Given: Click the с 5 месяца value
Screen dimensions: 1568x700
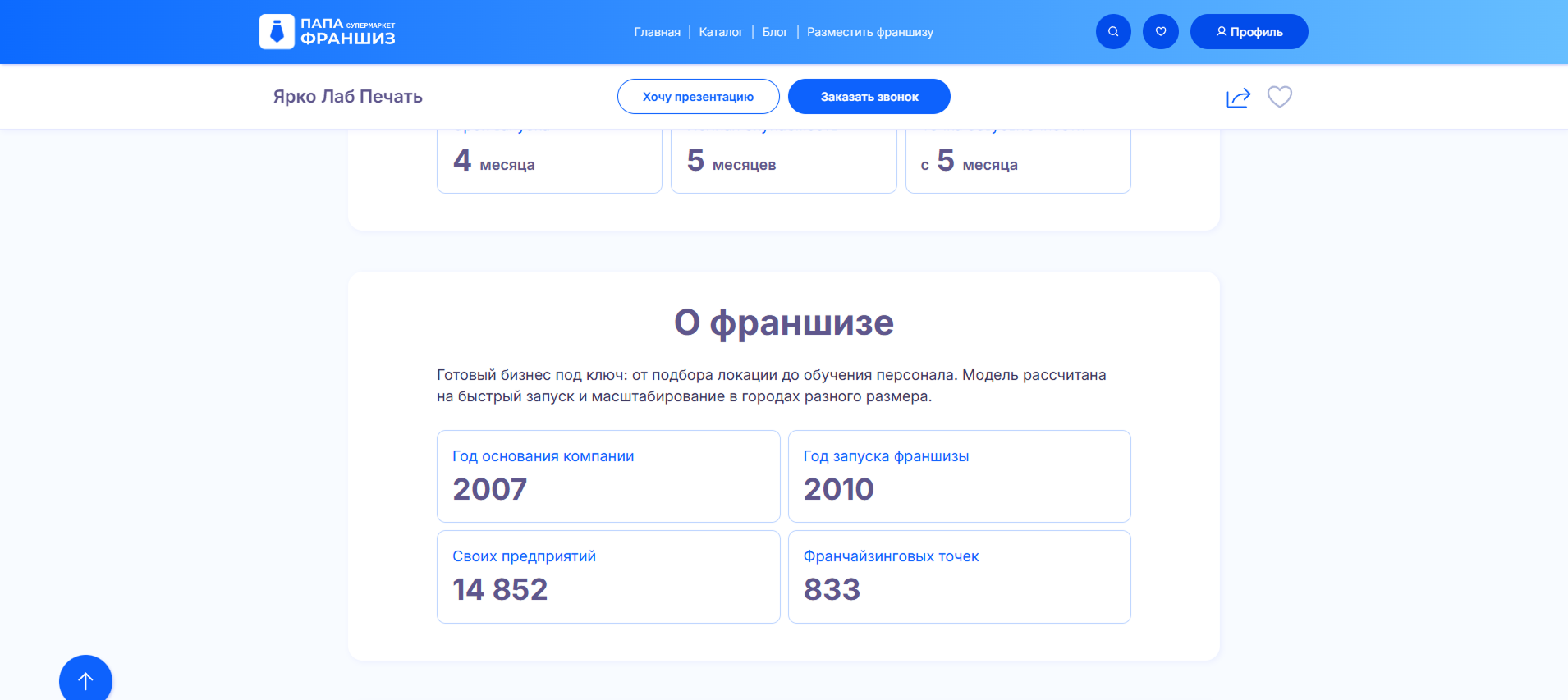Looking at the screenshot, I should (970, 161).
